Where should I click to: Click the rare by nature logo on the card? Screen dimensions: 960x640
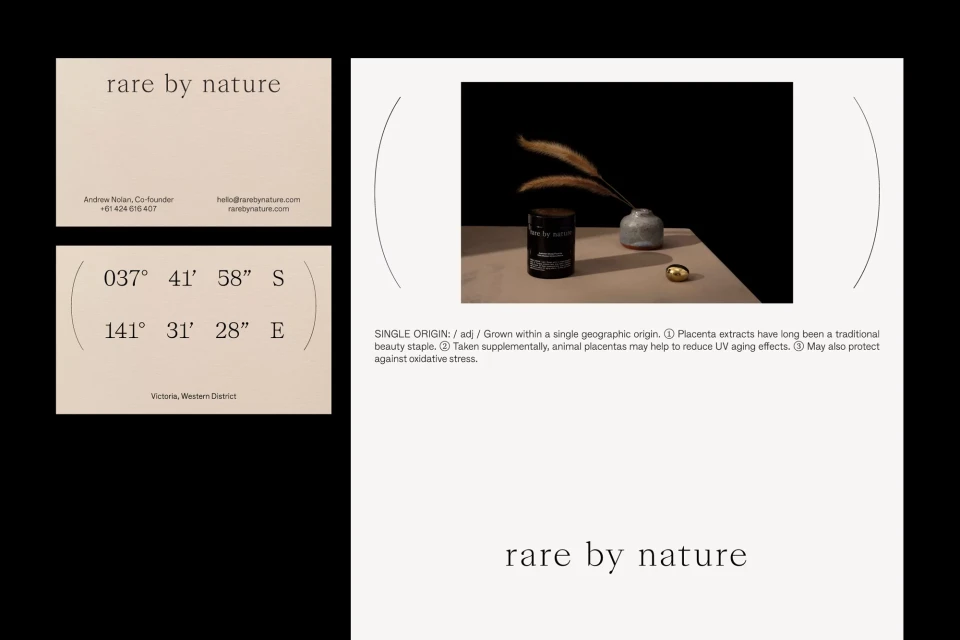coord(193,84)
